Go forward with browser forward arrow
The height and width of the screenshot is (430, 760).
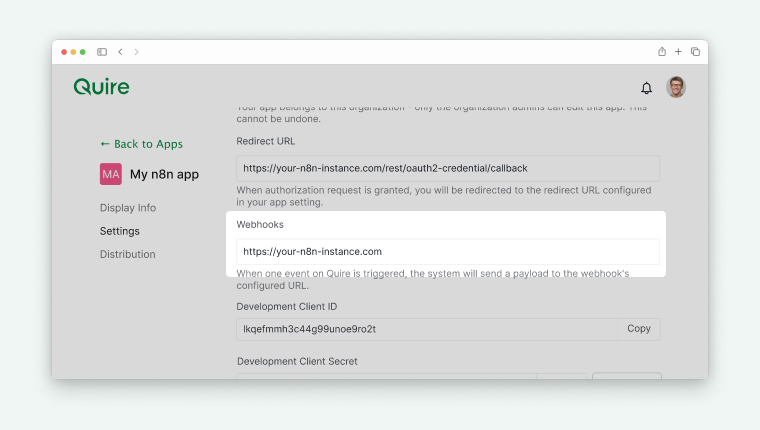tap(136, 52)
